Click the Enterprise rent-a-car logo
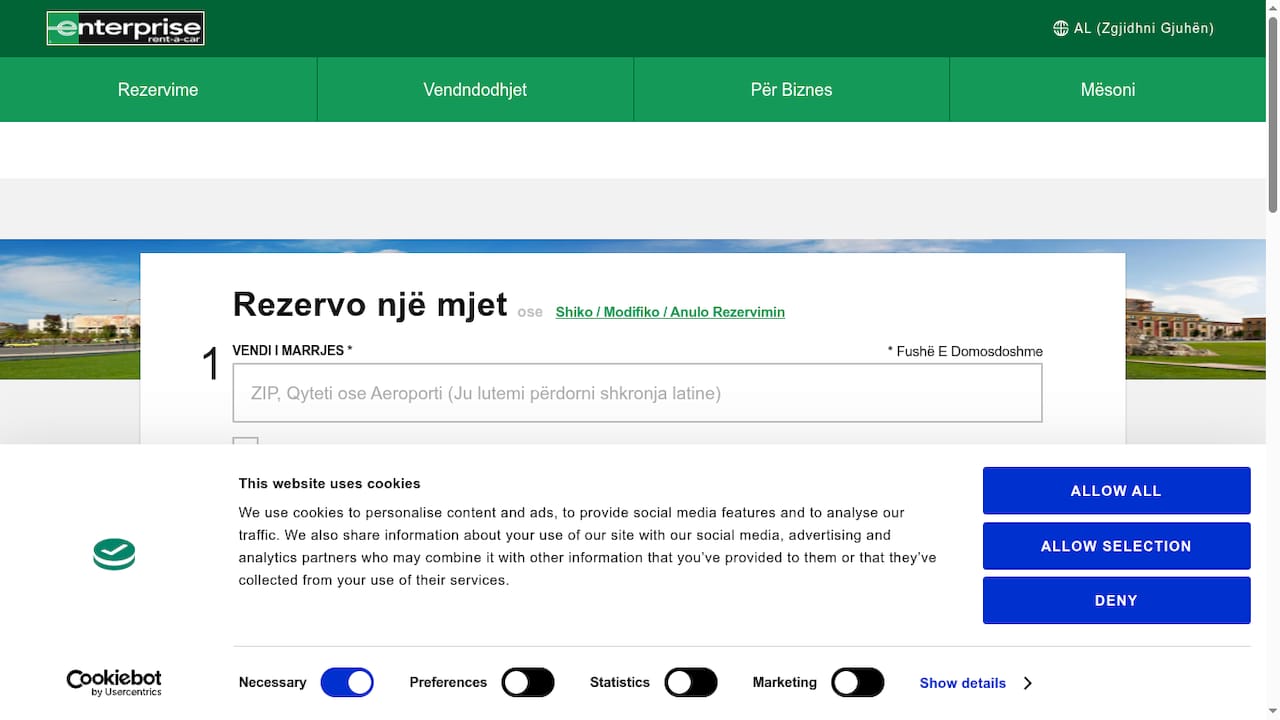Screen dimensions: 1280x720 coord(124,28)
